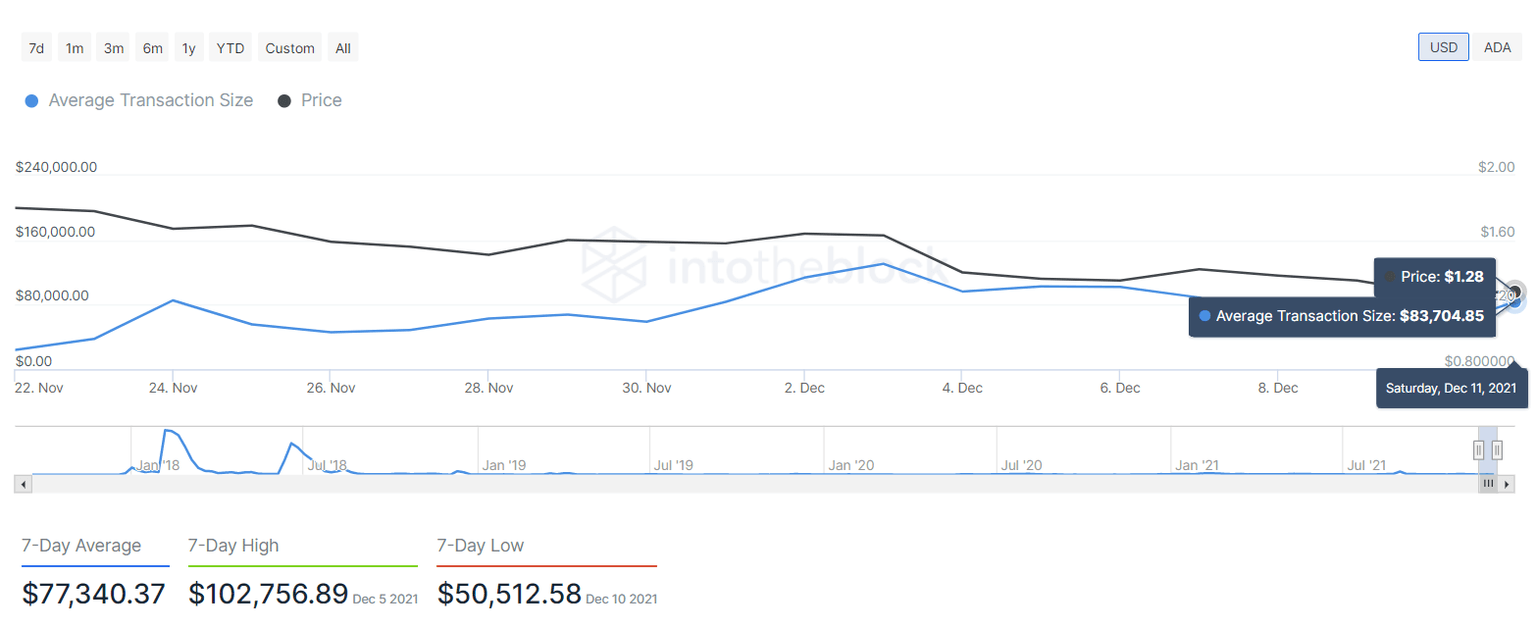Select the YTD range button
The image size is (1536, 640).
pos(231,48)
